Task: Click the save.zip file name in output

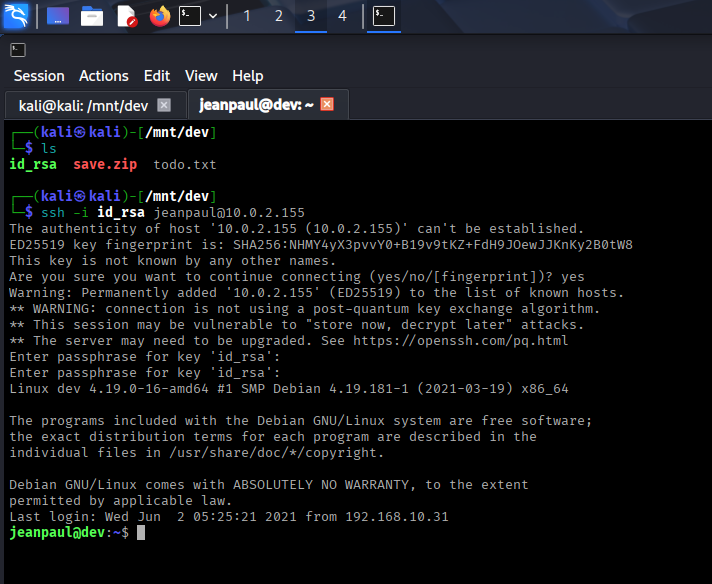Action: coord(105,164)
